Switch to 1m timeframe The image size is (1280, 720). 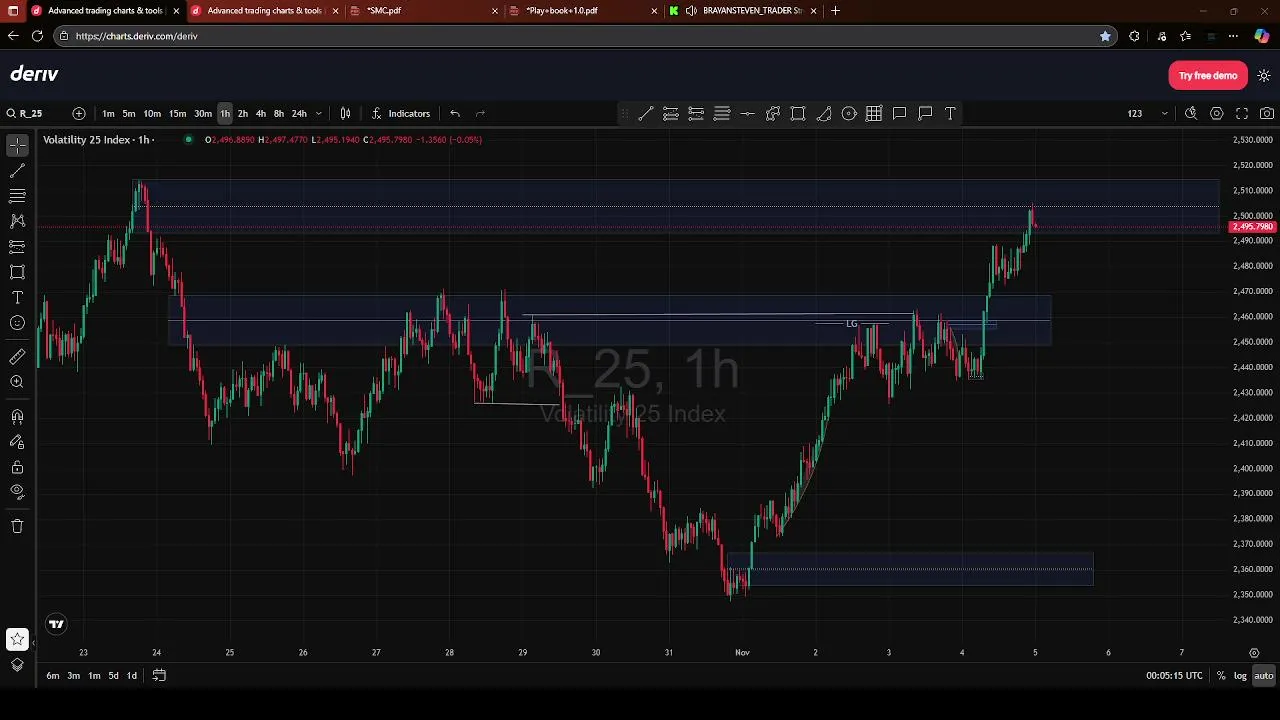pyautogui.click(x=108, y=113)
